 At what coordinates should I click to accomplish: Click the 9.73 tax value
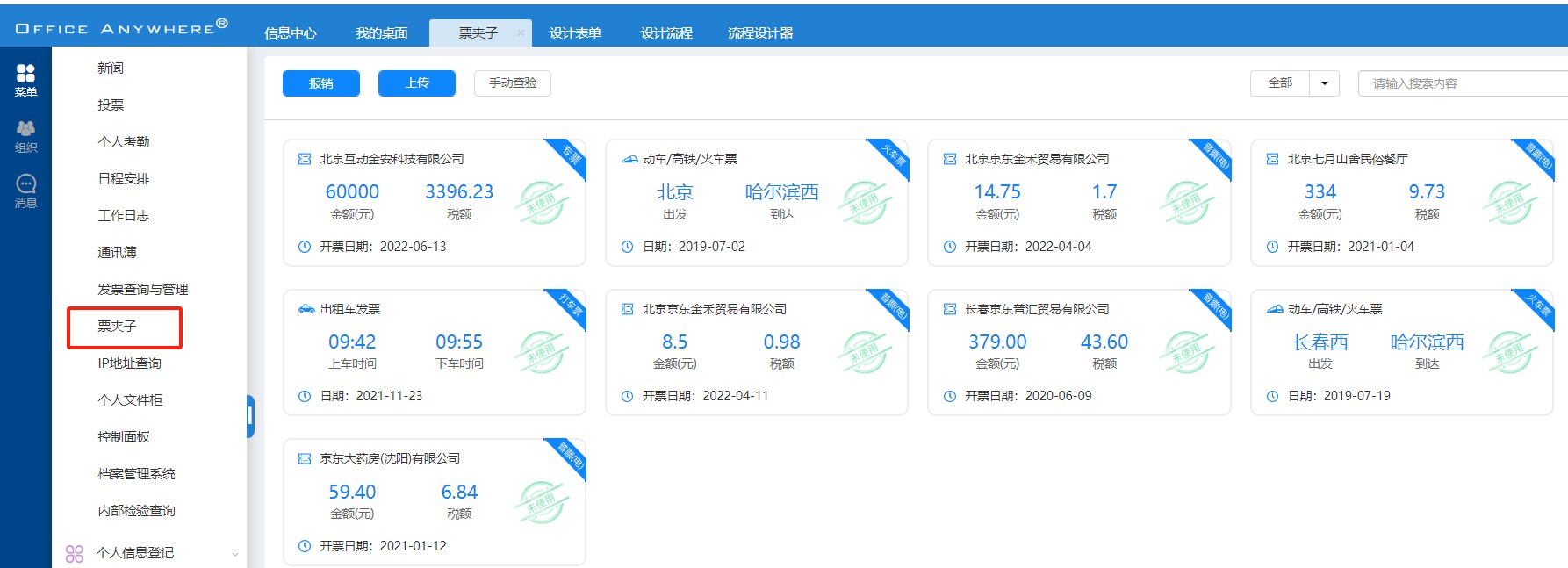coord(1427,192)
